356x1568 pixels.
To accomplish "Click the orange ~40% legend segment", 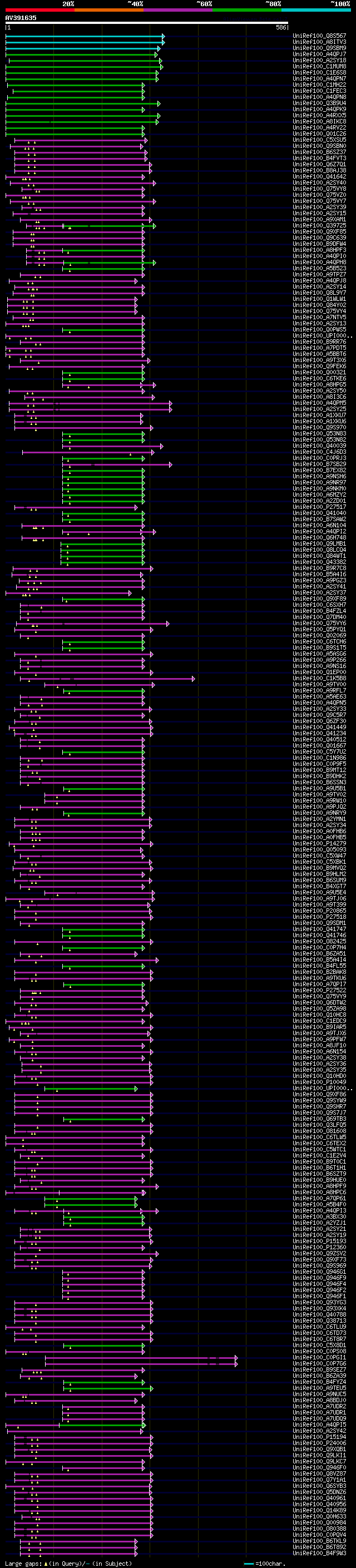I will pyautogui.click(x=109, y=10).
